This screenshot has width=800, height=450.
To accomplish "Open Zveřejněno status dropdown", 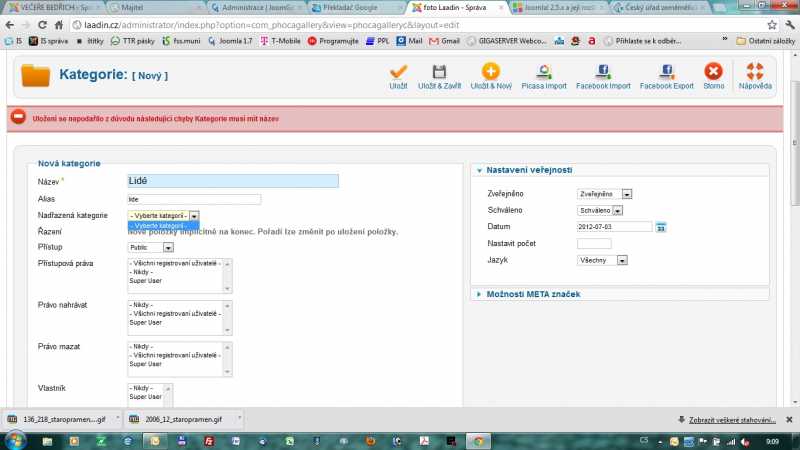I will click(x=605, y=194).
